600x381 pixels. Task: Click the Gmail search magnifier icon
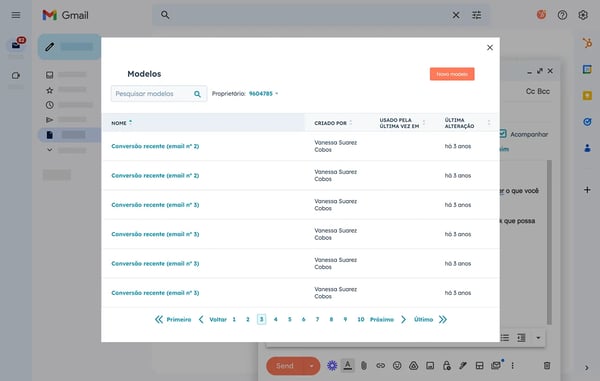pos(165,15)
